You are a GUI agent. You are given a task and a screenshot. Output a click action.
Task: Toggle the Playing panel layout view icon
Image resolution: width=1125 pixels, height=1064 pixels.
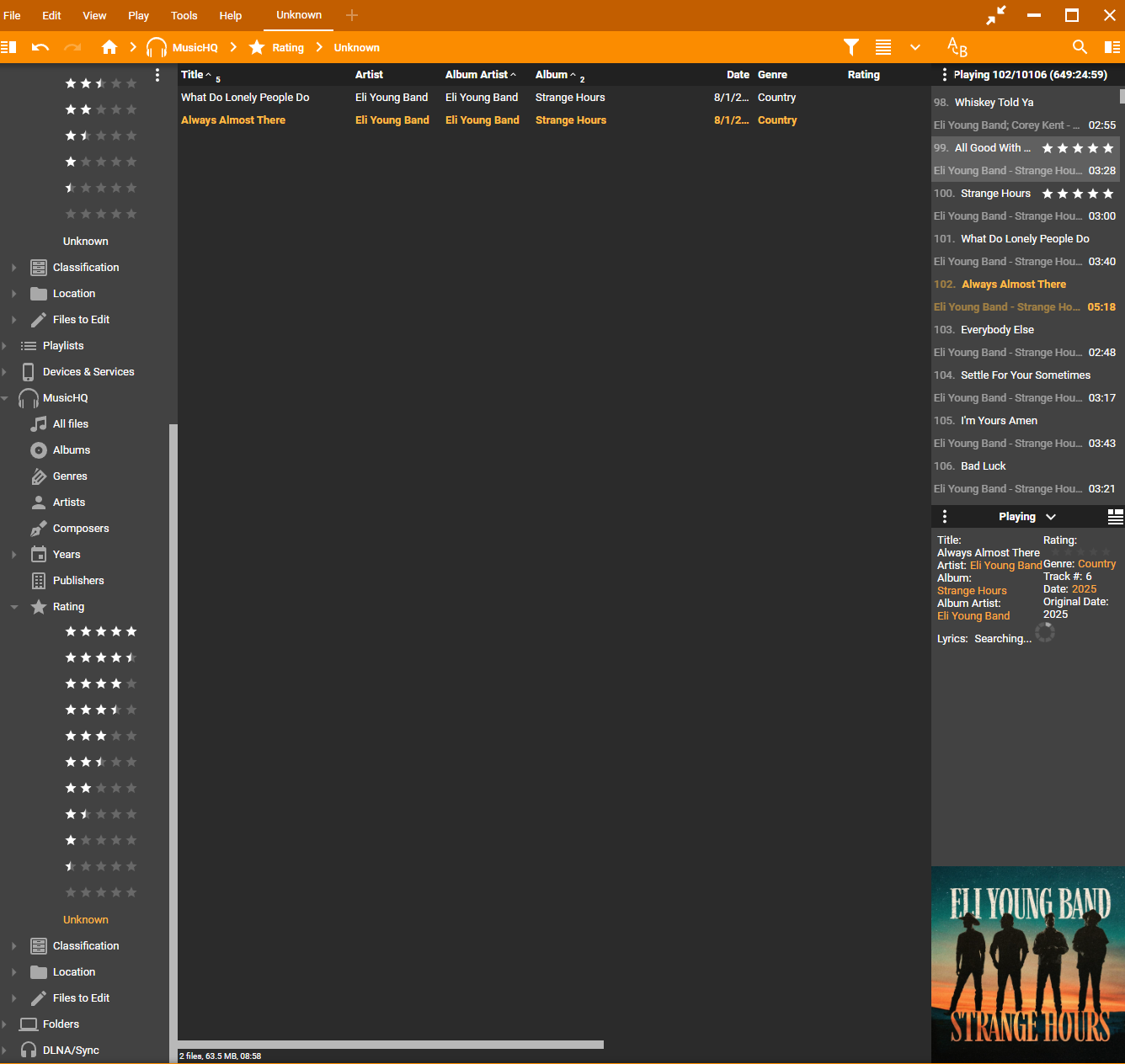click(x=1115, y=517)
